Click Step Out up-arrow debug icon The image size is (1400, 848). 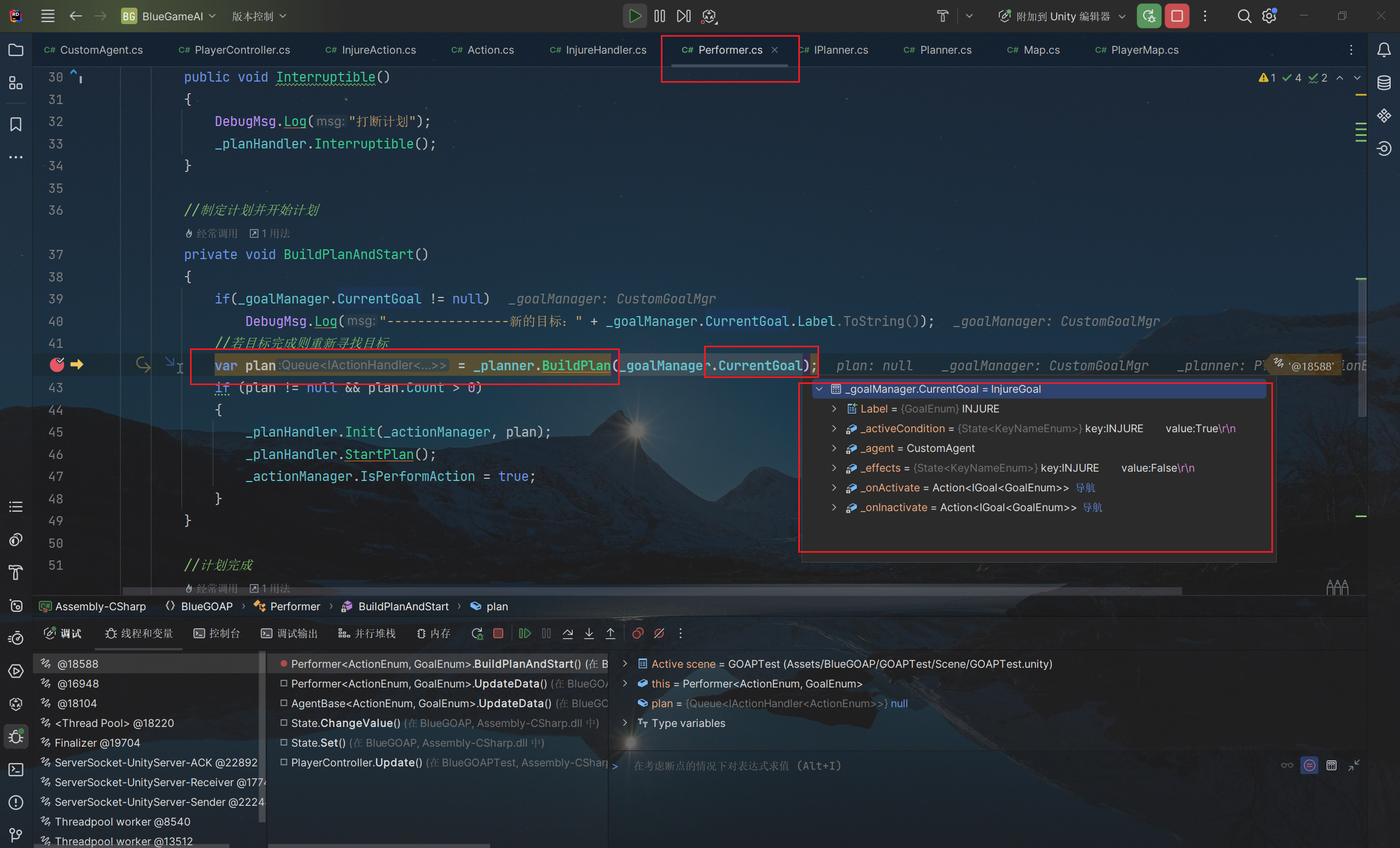click(x=610, y=633)
